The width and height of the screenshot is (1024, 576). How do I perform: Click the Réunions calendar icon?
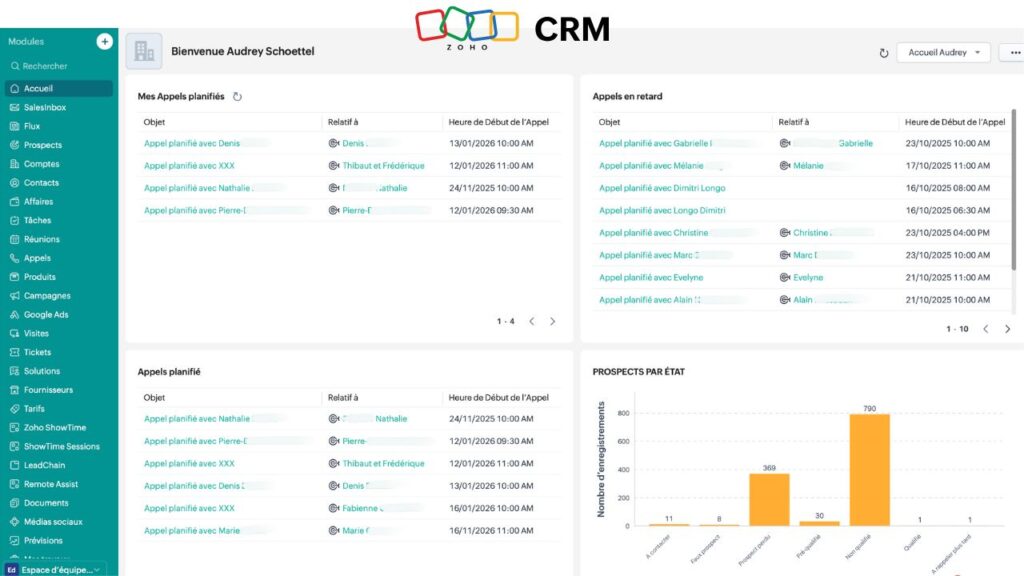tap(14, 239)
